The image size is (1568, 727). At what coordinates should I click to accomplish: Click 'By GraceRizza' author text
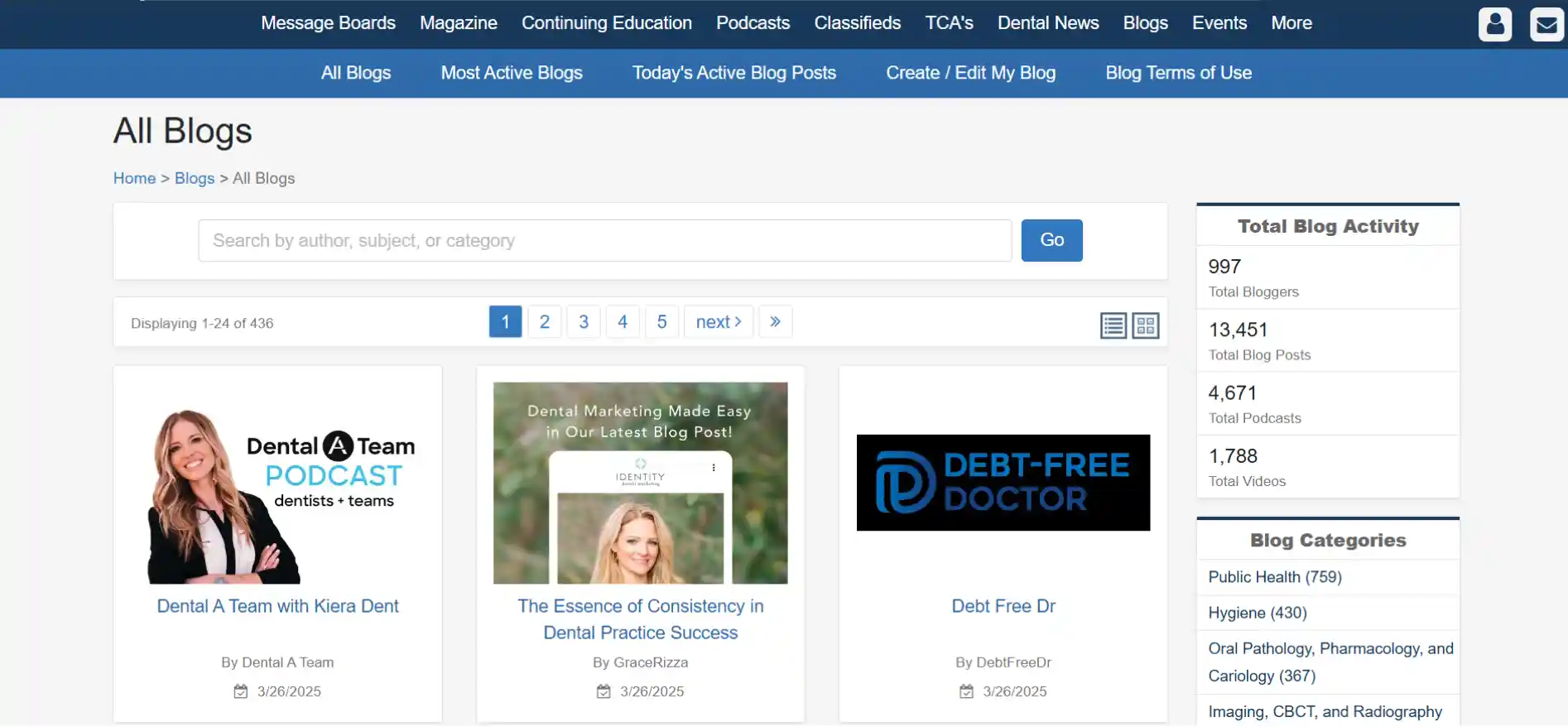641,662
